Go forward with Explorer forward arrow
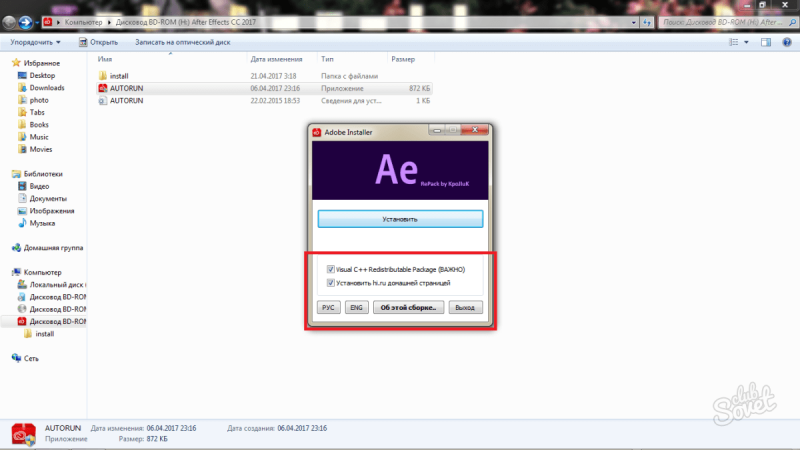The height and width of the screenshot is (450, 800). coord(25,22)
